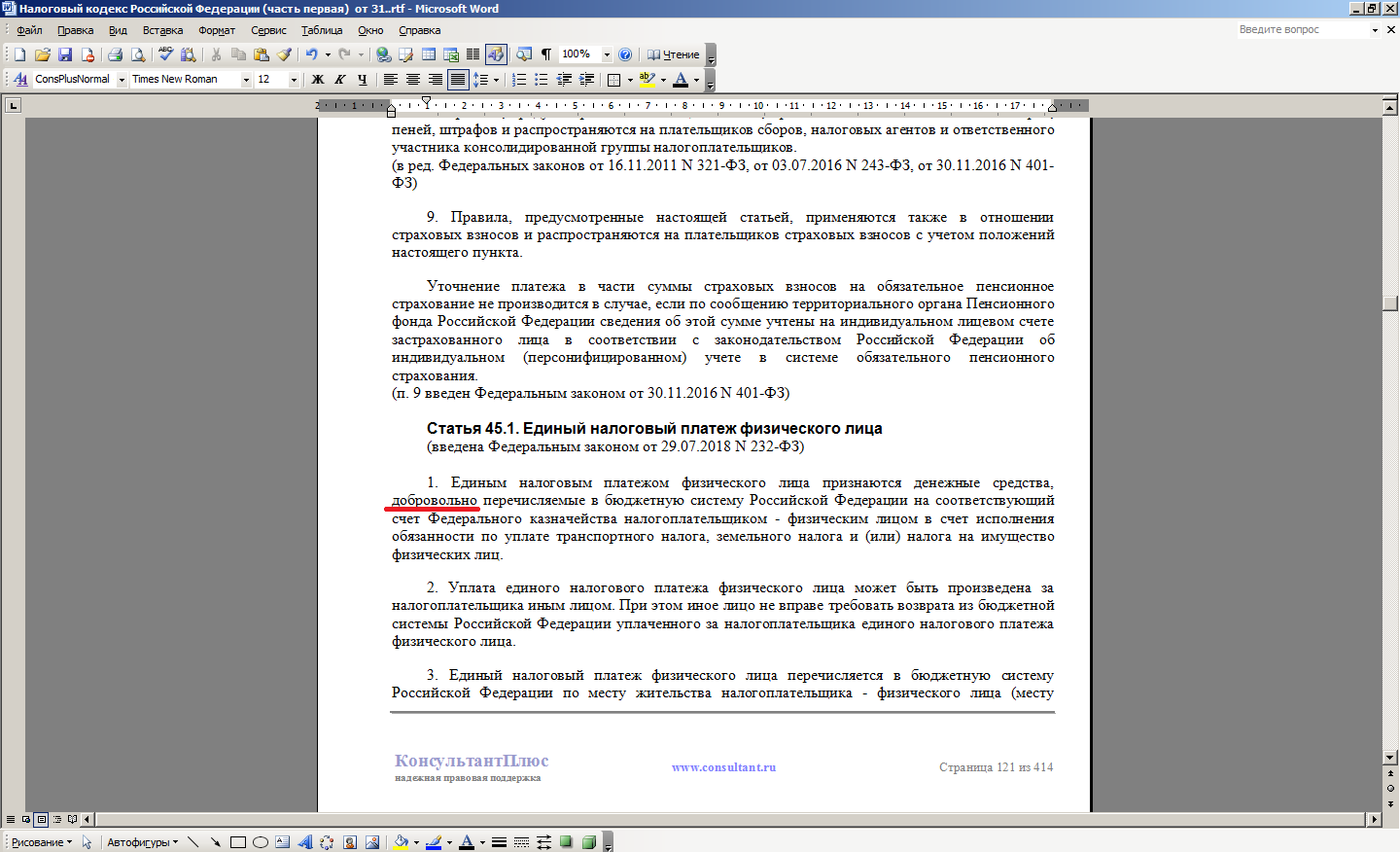Toggle the show paragraph marks button

point(546,54)
